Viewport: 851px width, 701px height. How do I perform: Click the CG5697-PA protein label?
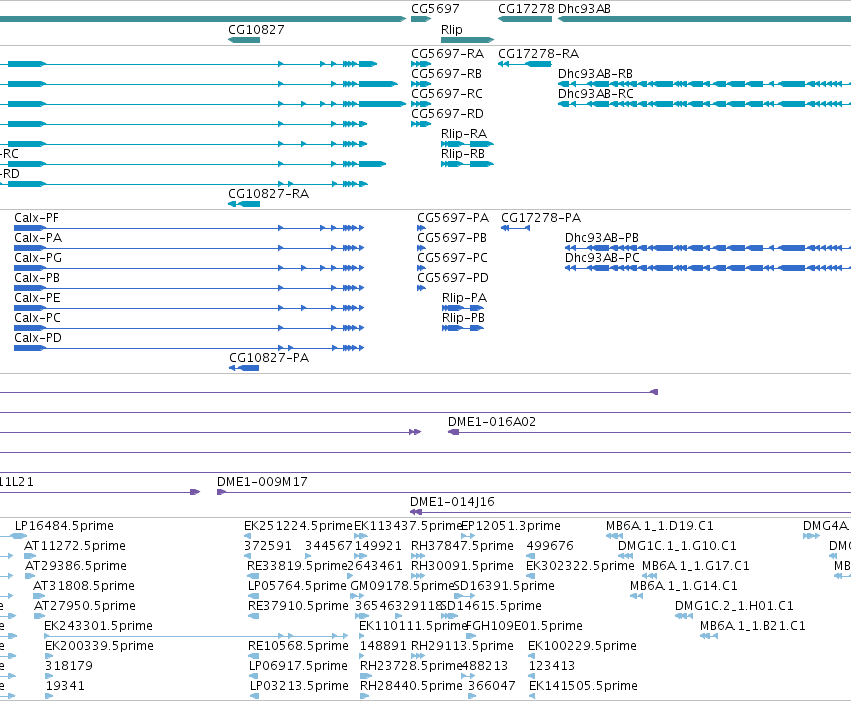point(453,218)
